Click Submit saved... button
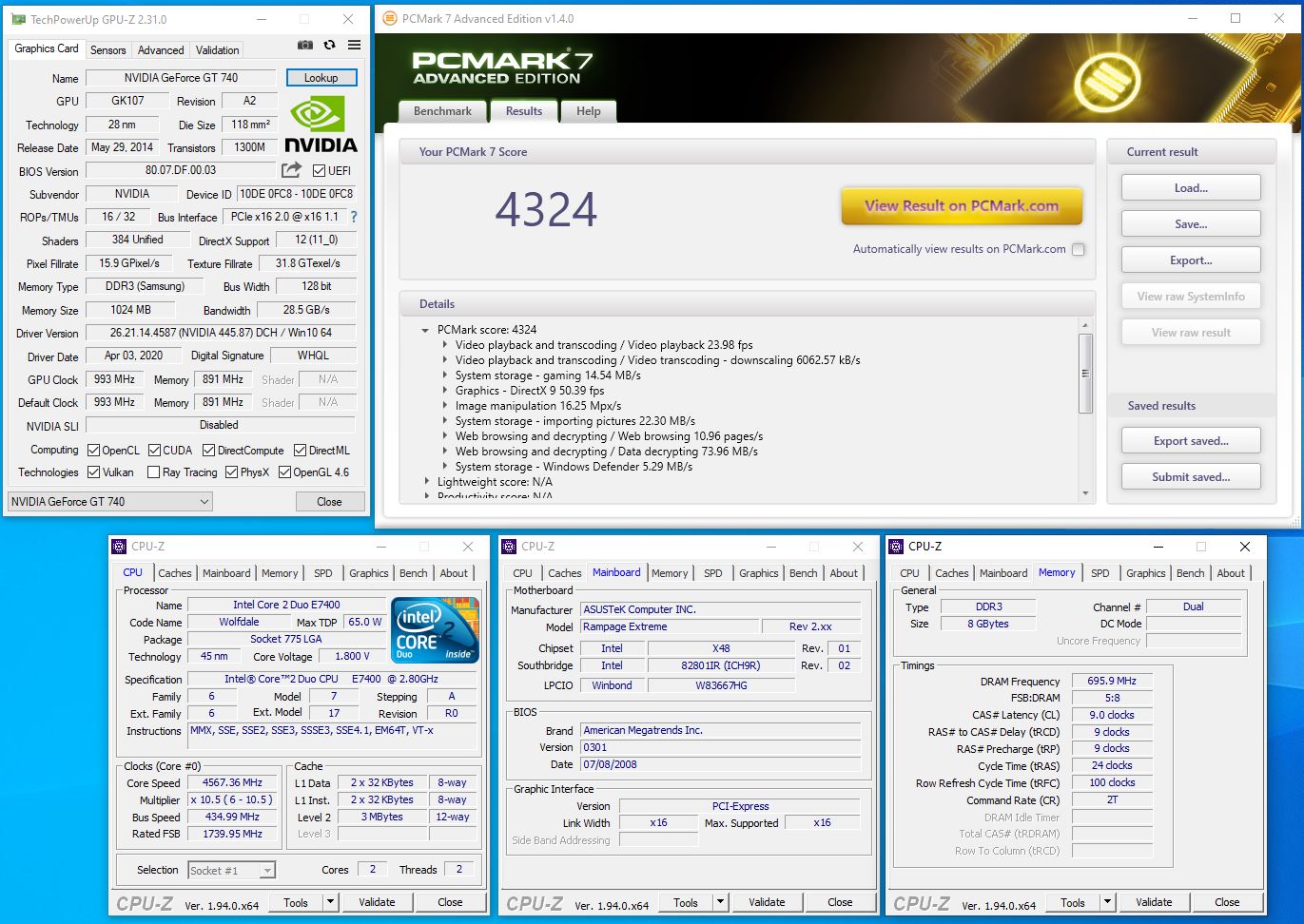 [1191, 477]
